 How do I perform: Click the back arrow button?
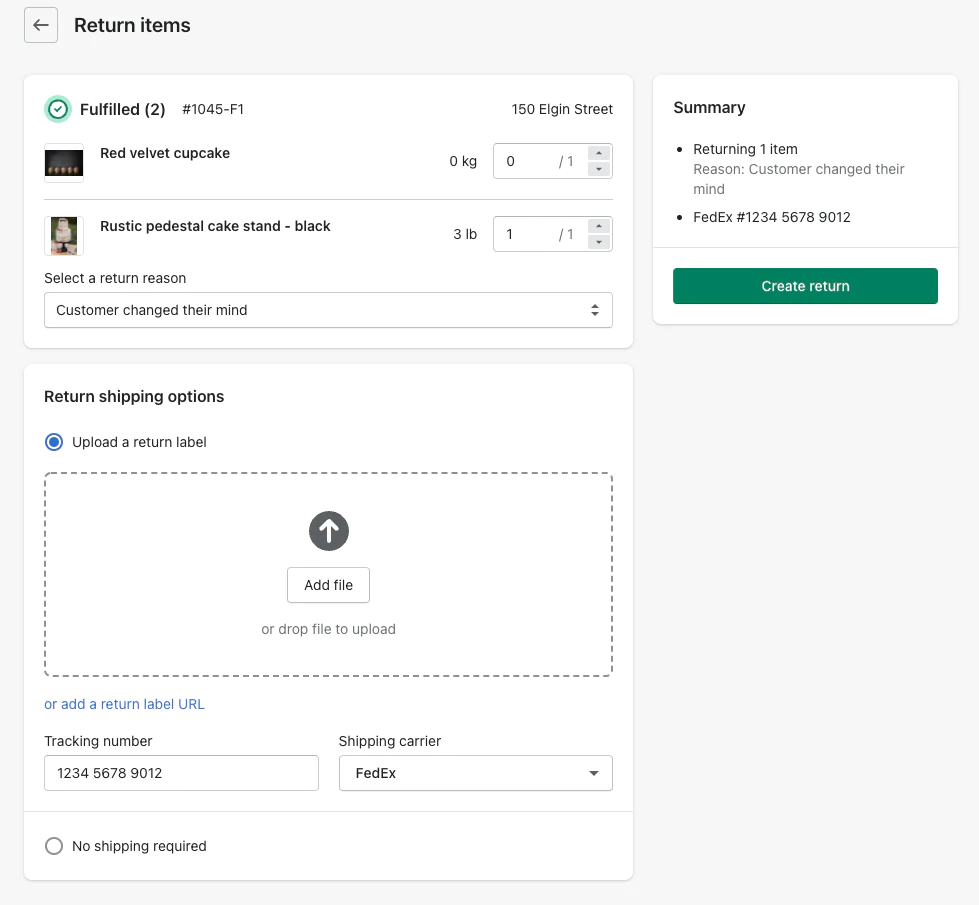pyautogui.click(x=40, y=26)
